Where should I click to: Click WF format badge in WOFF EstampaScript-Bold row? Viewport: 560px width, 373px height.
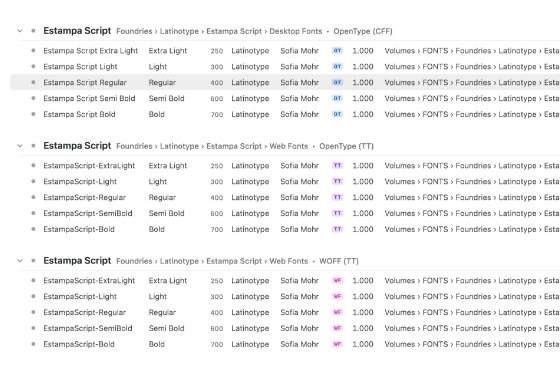[x=337, y=344]
